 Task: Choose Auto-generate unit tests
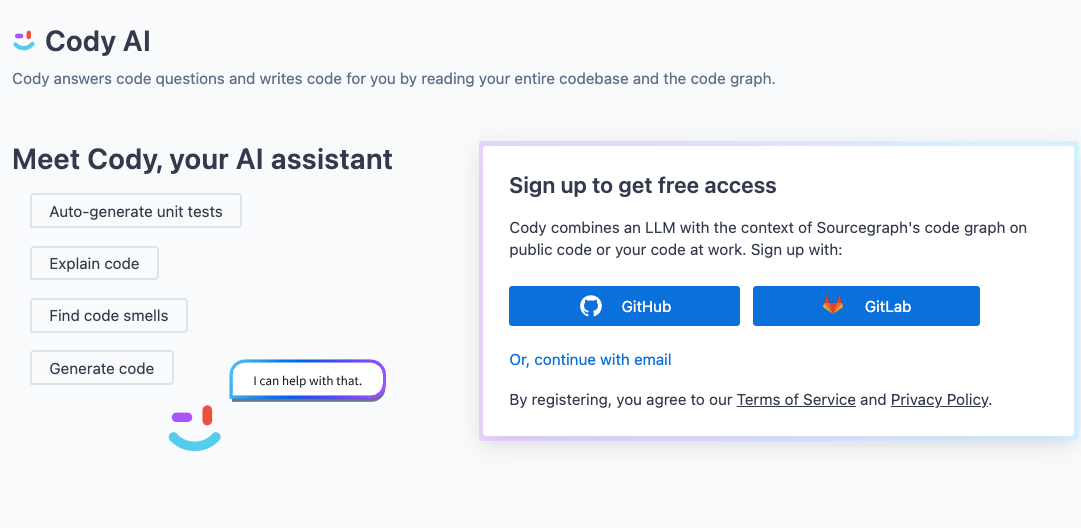(136, 211)
